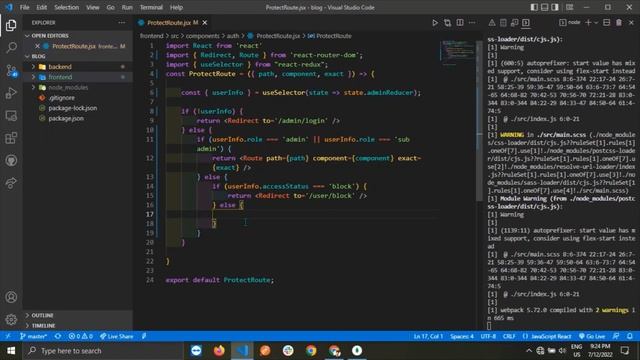Toggle primary side bar layout button
The width and height of the screenshot is (640, 360).
point(534,7)
